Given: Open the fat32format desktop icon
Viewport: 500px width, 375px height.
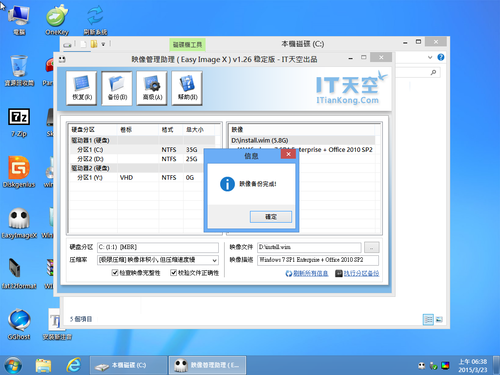Looking at the screenshot, I should tap(19, 274).
